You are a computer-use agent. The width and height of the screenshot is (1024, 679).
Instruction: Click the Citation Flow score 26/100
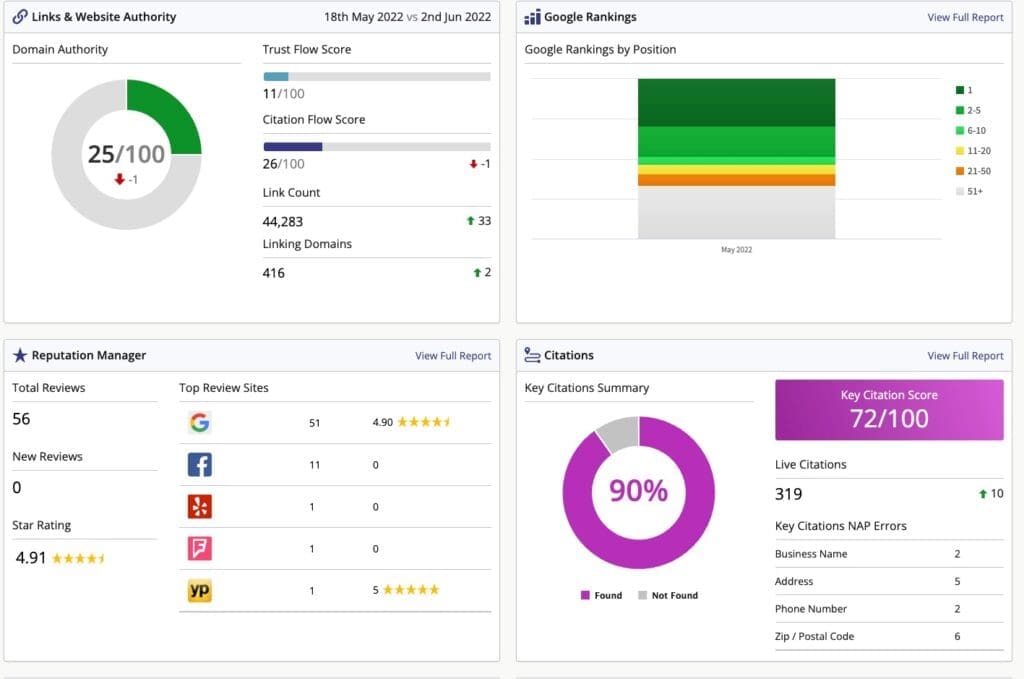pyautogui.click(x=283, y=164)
